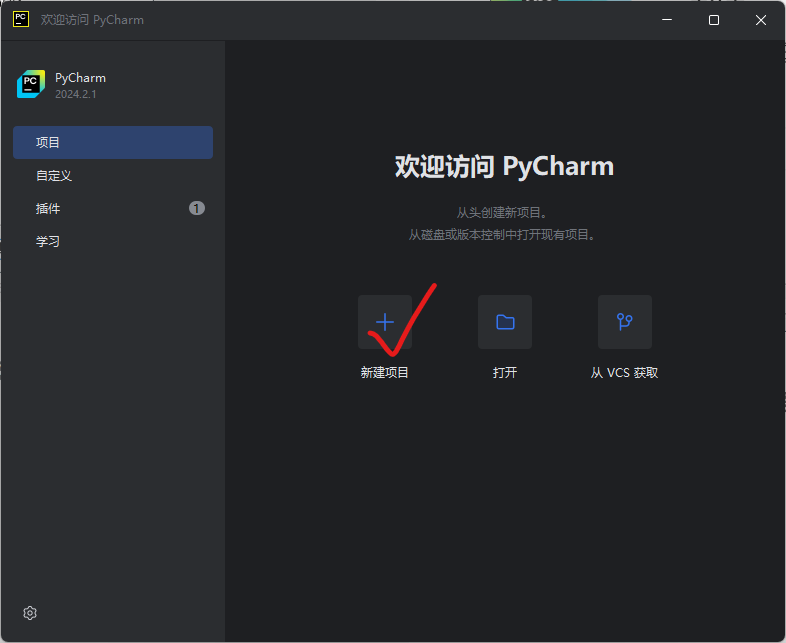
Task: Click the 从 VCS 获取 label
Action: coord(625,372)
